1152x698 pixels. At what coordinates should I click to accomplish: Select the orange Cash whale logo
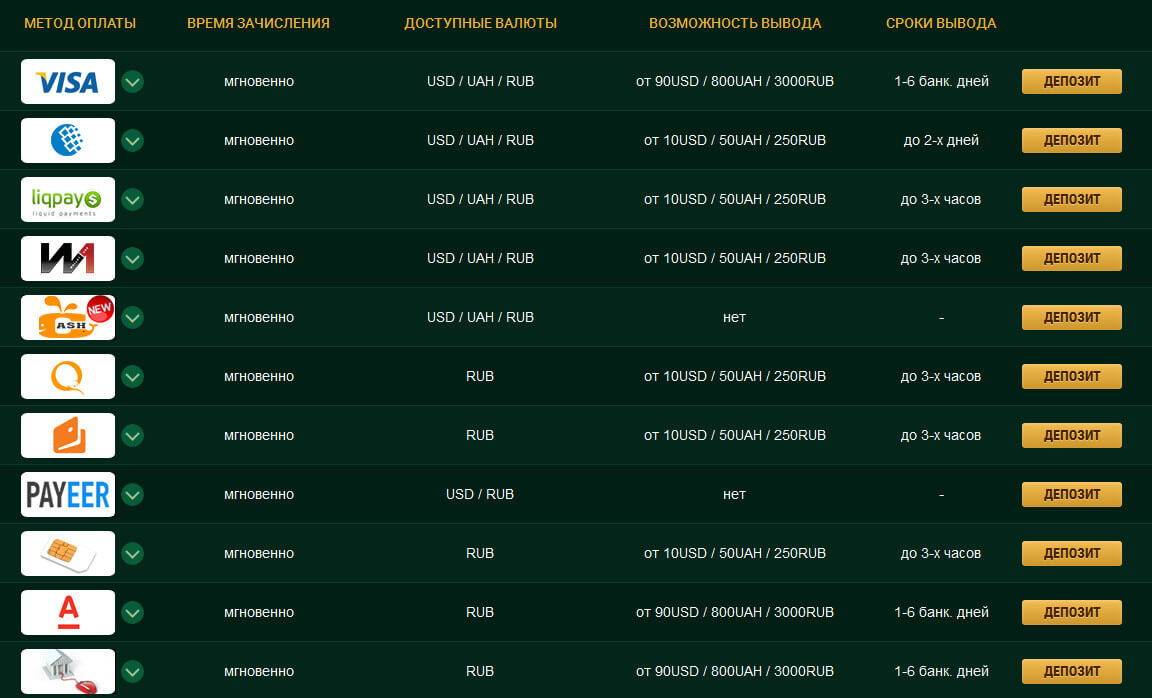68,317
